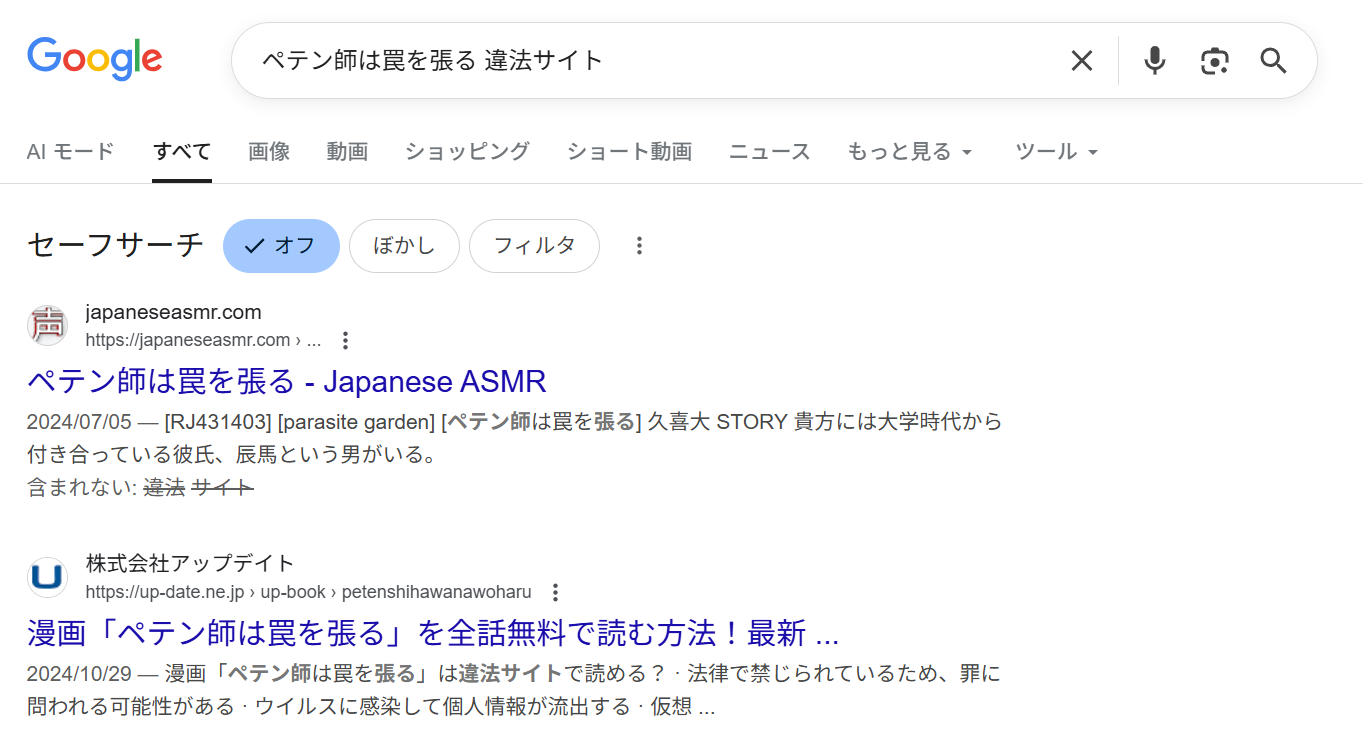Open the ペテン師は罠を張る - Japanese ASMR result
Image resolution: width=1363 pixels, height=744 pixels.
point(286,382)
